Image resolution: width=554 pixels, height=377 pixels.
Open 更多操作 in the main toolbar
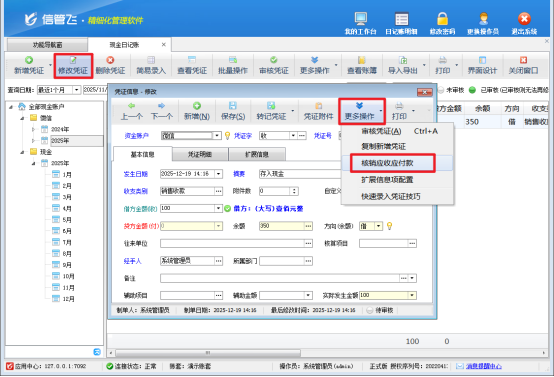click(x=314, y=66)
